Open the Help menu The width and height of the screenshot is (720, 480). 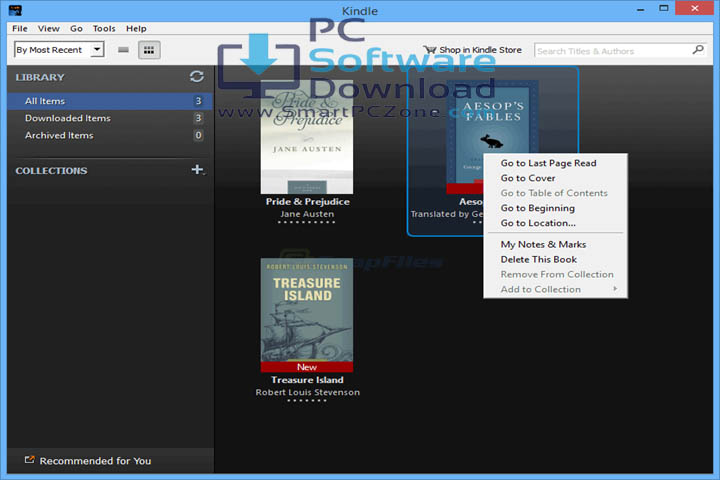point(136,28)
